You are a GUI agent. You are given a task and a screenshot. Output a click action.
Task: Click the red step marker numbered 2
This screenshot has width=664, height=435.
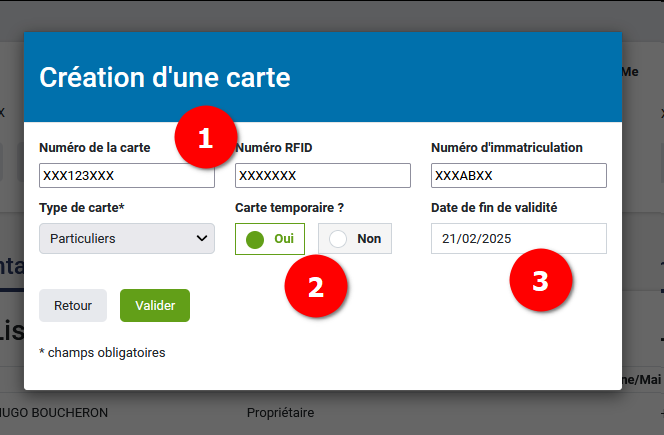click(x=316, y=287)
